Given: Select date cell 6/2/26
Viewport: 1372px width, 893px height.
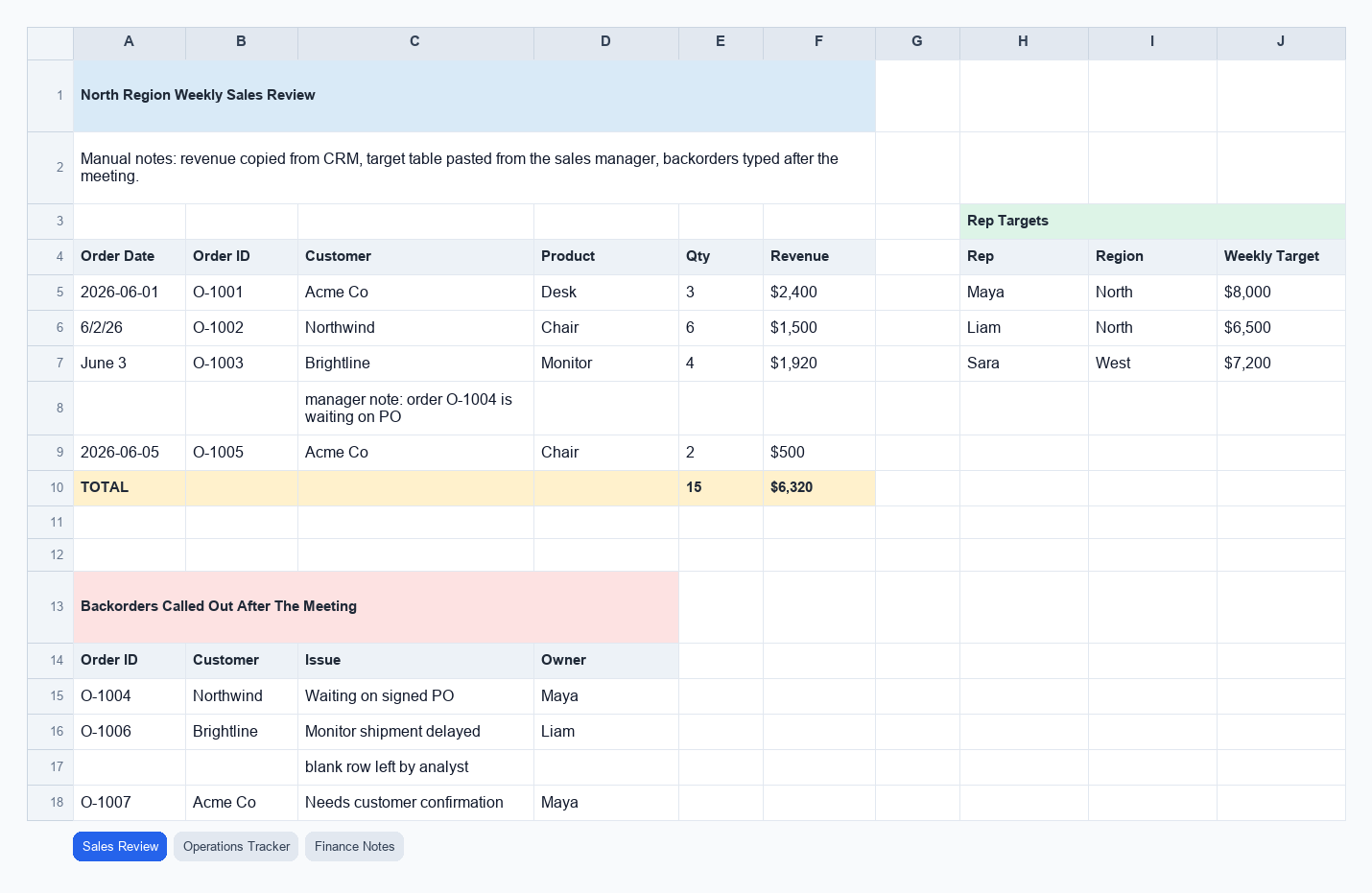Looking at the screenshot, I should click(130, 328).
